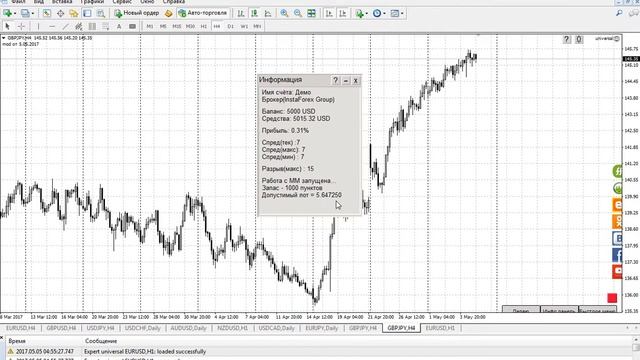Select the crosshair tool
The image size is (640, 360).
coord(21,26)
